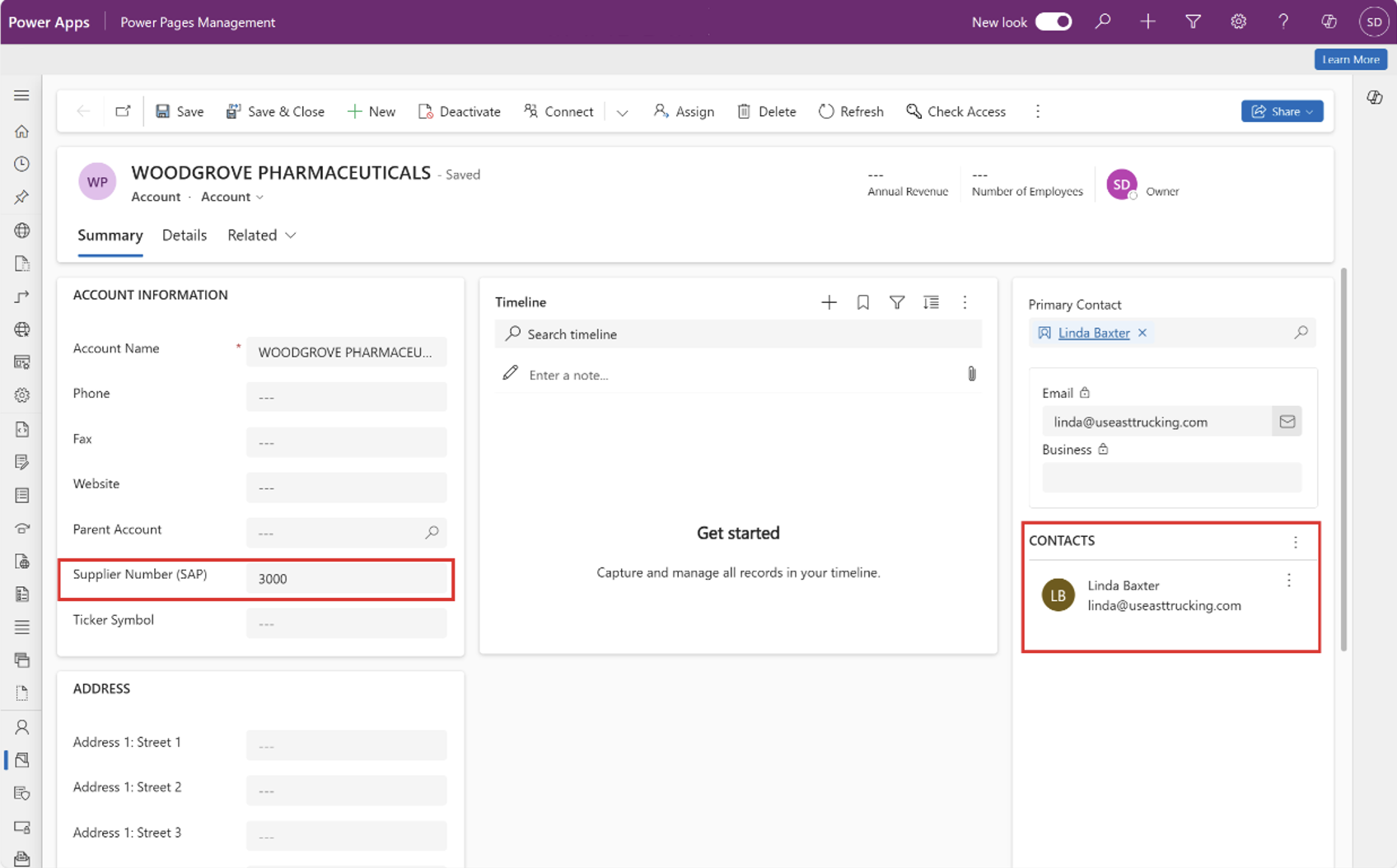
Task: Click the send email icon beside linda@useasttrucking.com
Action: (1287, 422)
